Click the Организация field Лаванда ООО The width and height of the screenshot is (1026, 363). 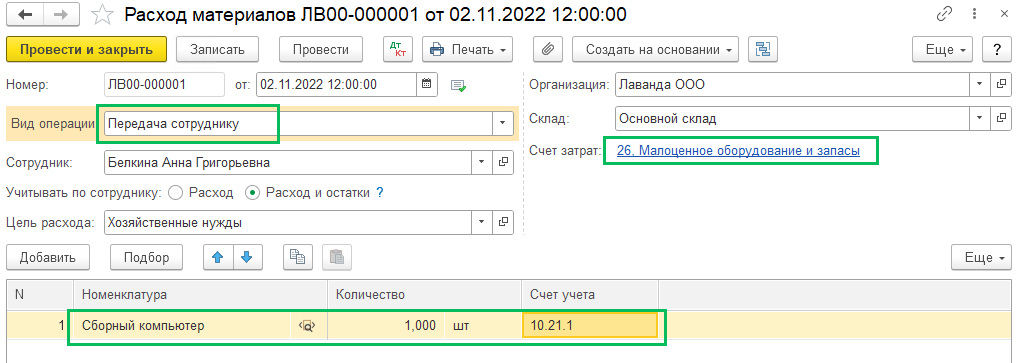click(x=792, y=84)
